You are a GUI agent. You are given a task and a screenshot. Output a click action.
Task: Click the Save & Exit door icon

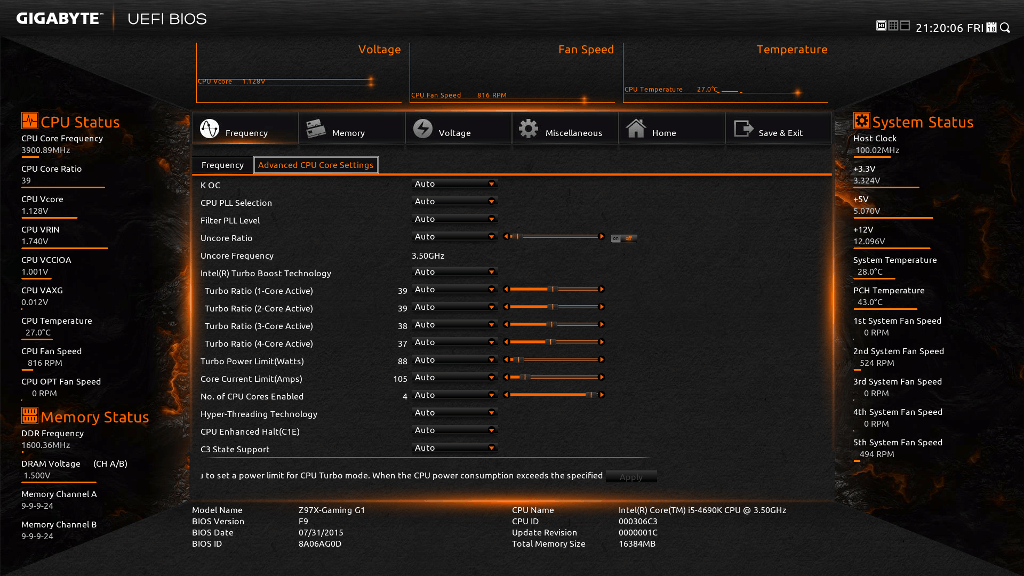click(743, 129)
